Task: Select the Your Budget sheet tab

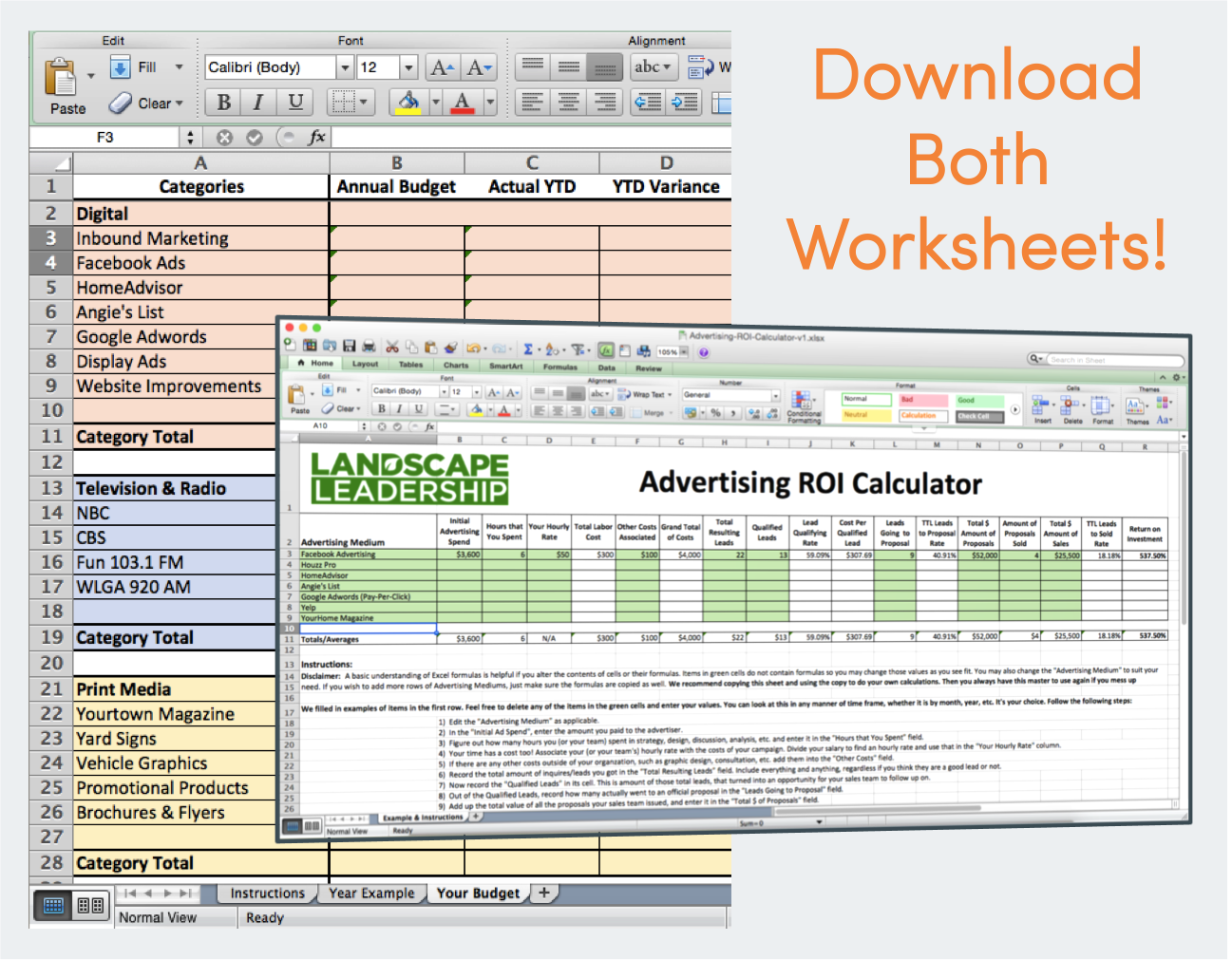Action: 478,893
